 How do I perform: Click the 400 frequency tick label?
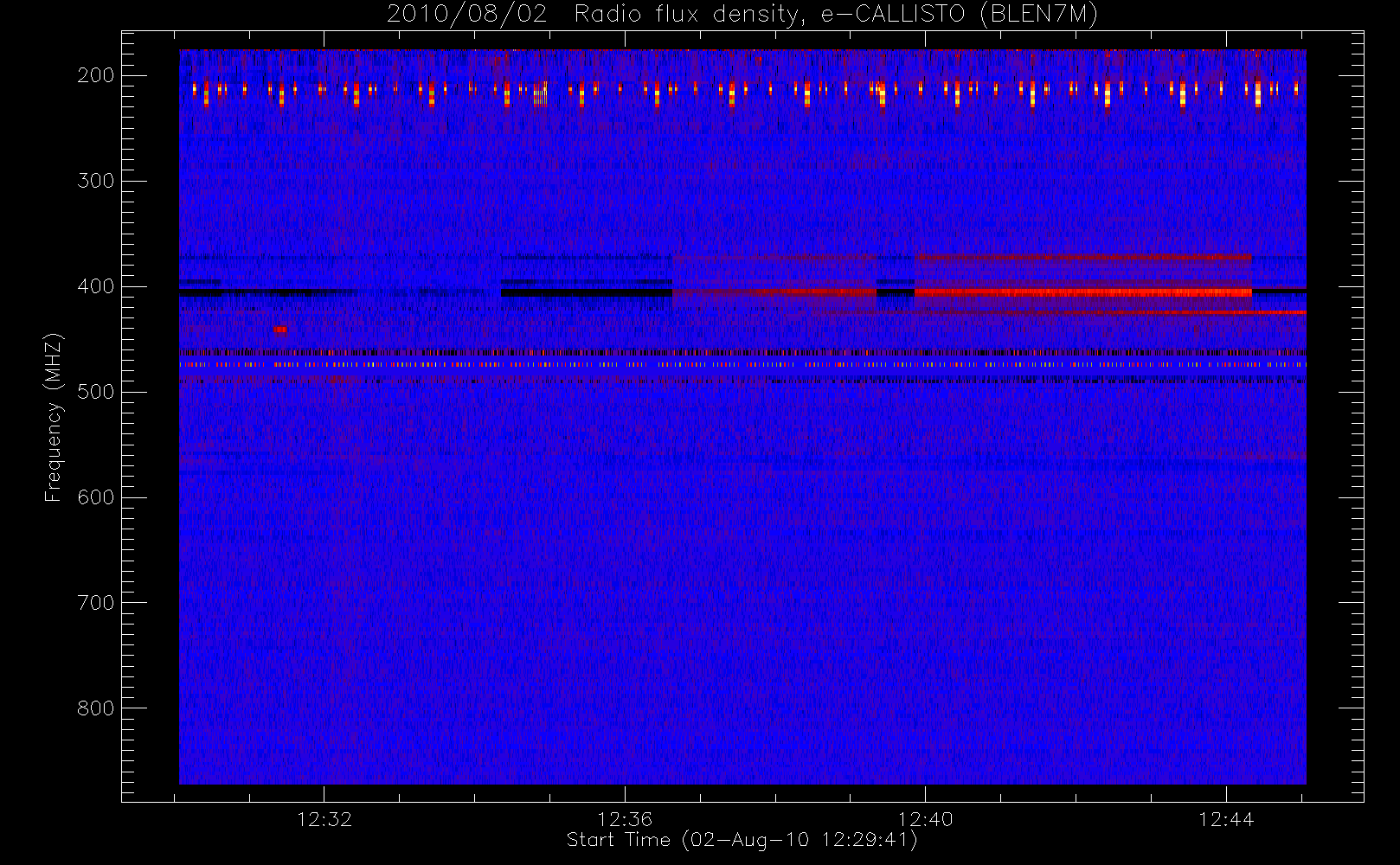(95, 286)
